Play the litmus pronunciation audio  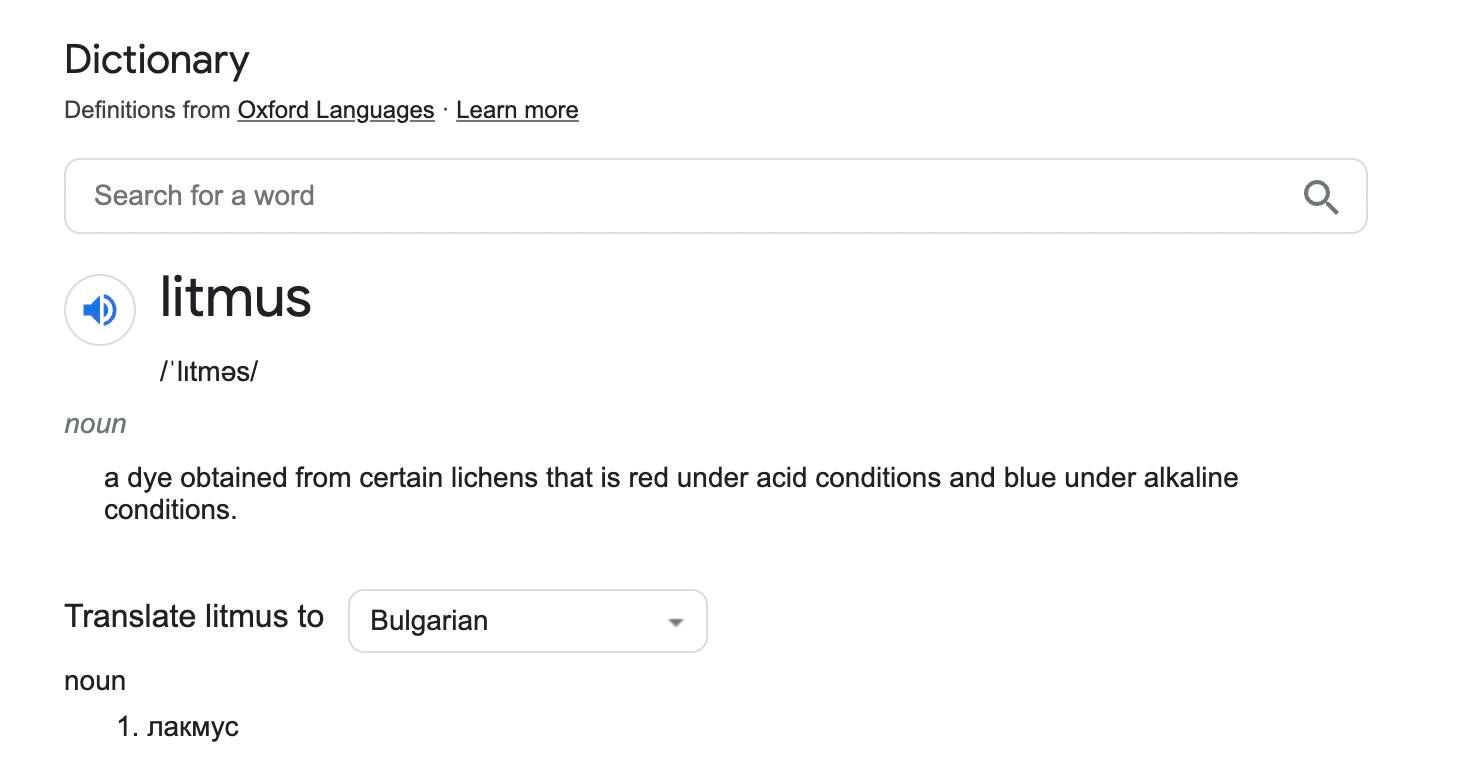(x=100, y=310)
